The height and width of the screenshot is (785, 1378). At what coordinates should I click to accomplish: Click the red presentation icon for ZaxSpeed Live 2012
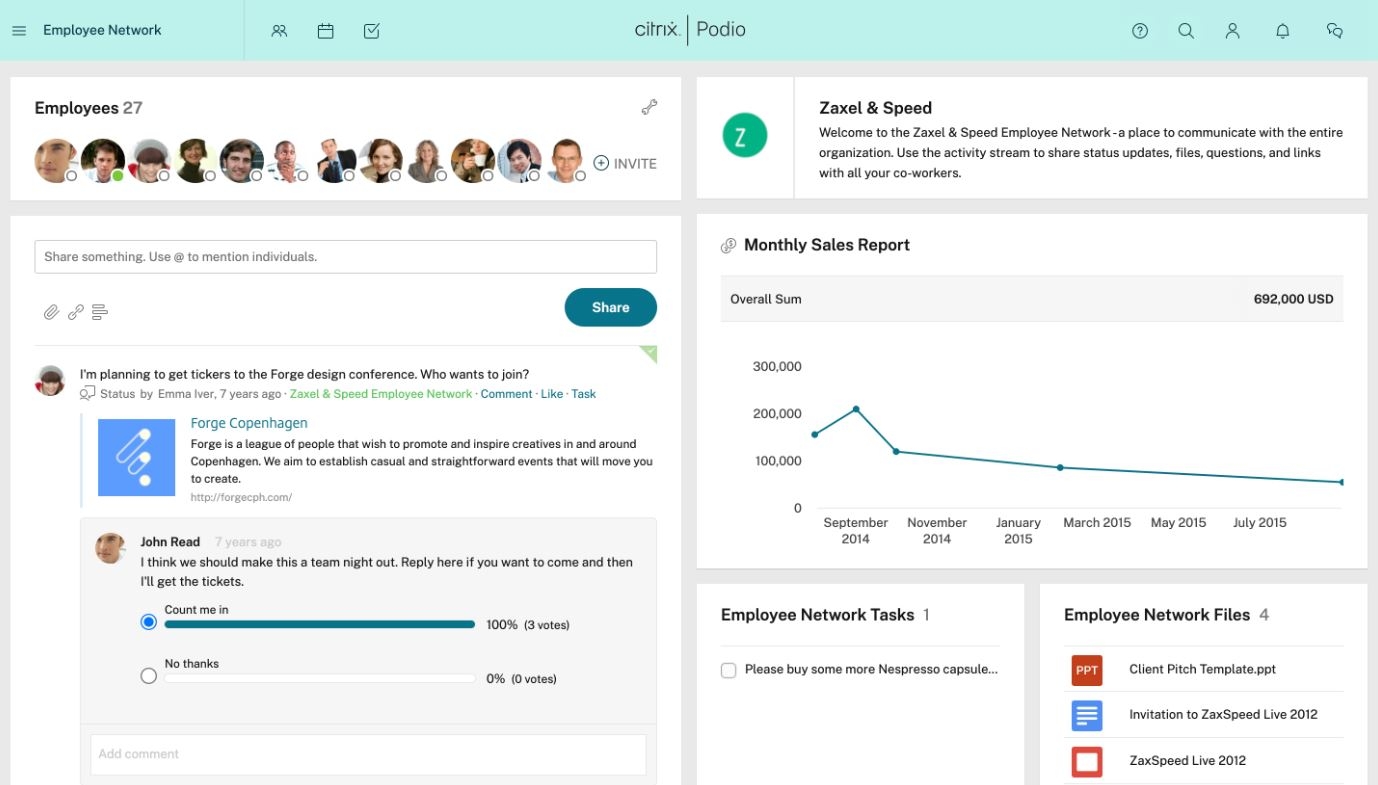1087,761
